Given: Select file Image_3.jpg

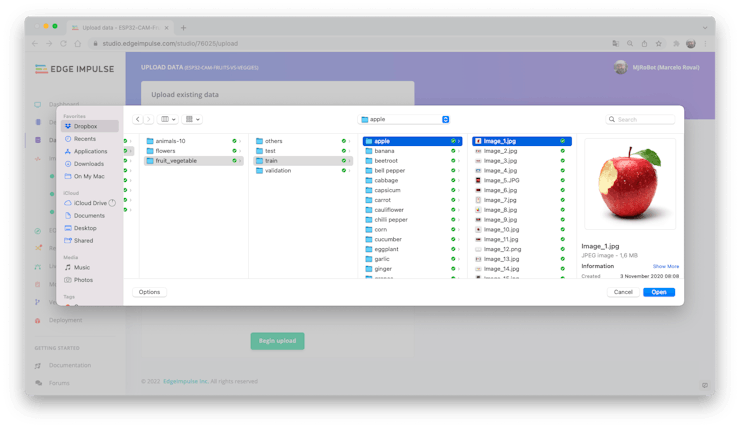Looking at the screenshot, I should pos(522,161).
